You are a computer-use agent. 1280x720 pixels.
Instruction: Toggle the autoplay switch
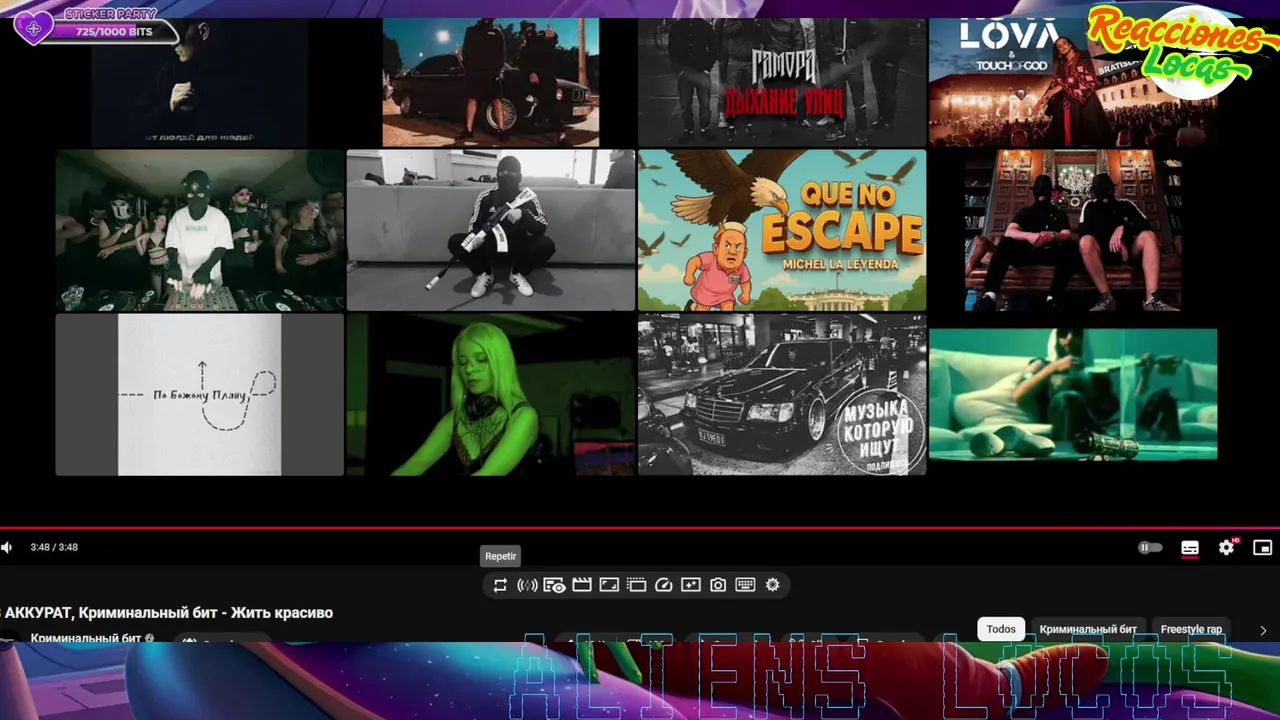click(x=1150, y=548)
